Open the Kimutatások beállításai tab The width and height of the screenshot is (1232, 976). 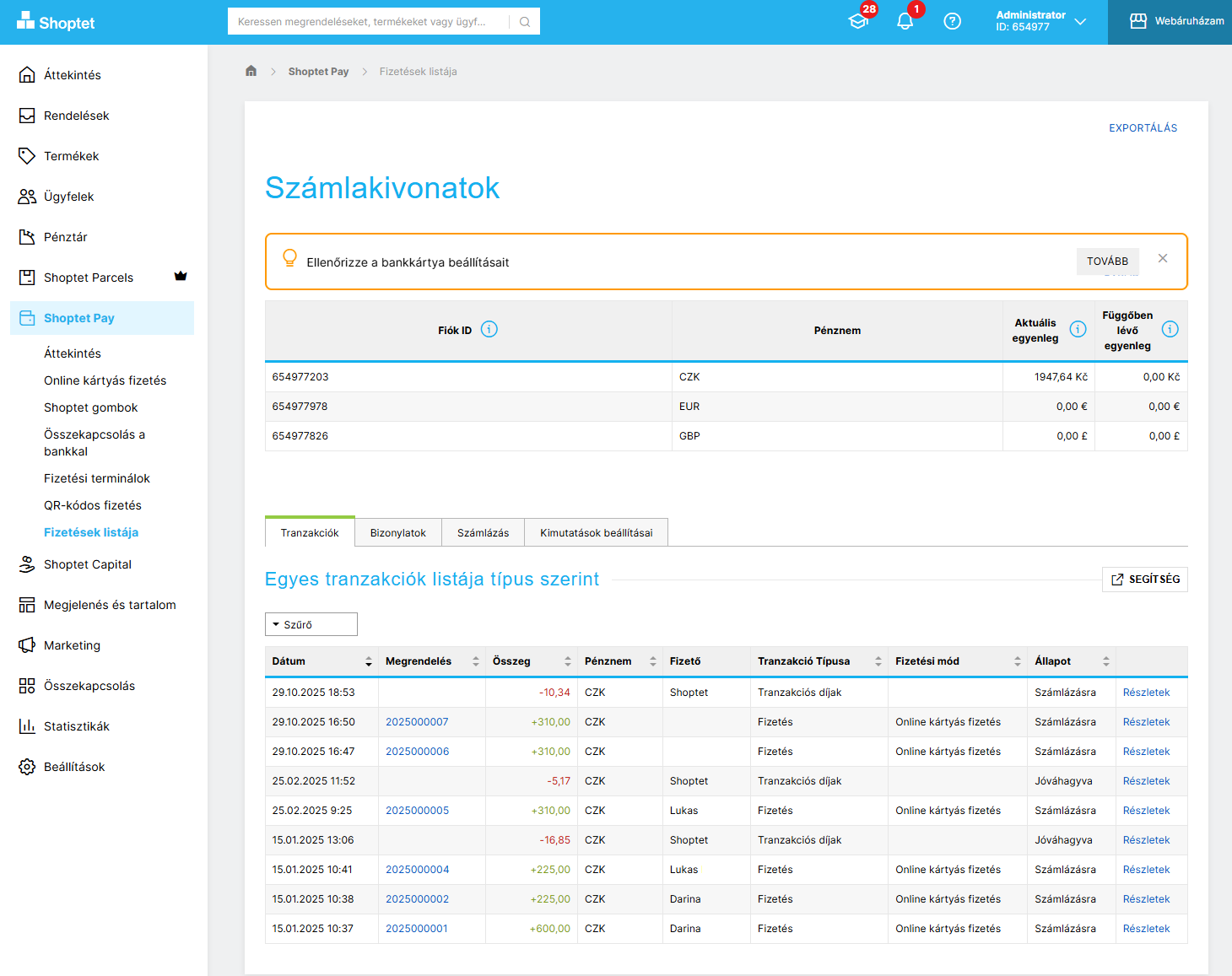(x=596, y=533)
